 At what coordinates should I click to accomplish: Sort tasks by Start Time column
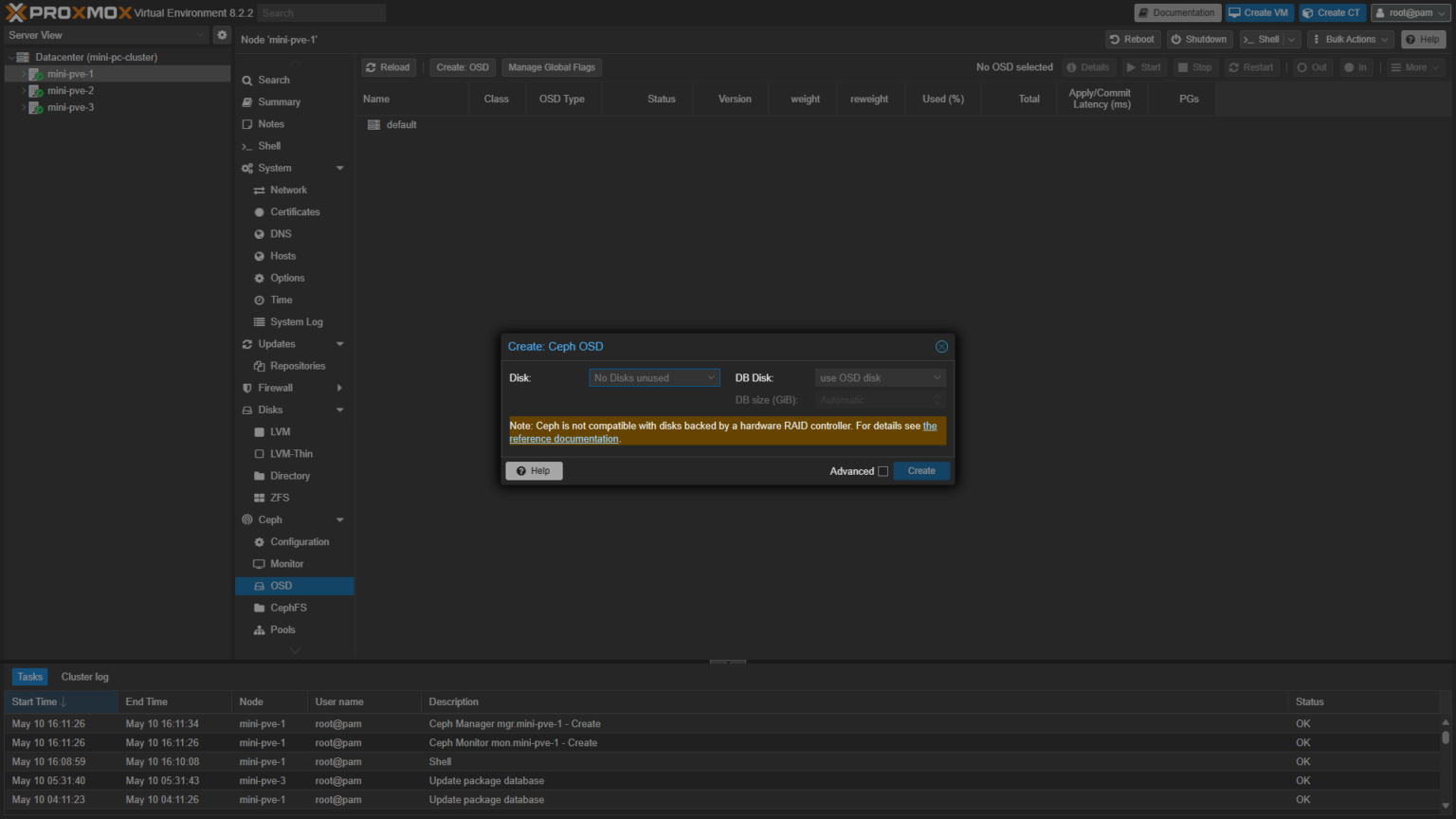[34, 702]
